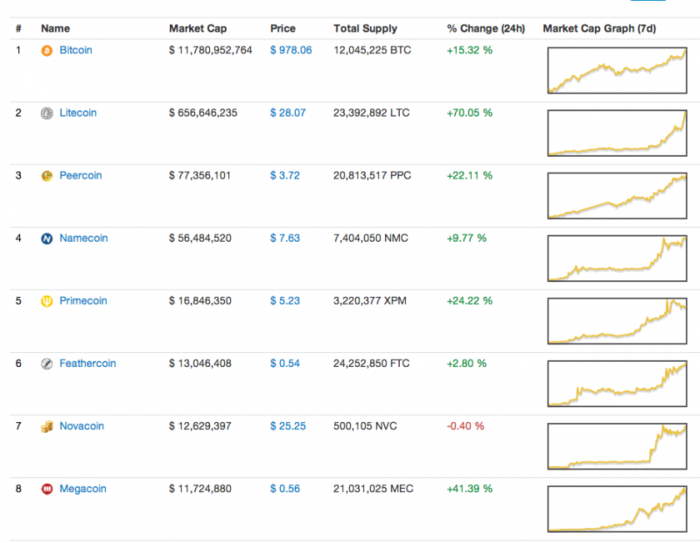Select supply value 24,252,850 FTC
Screen dimensions: 700x543
[x=371, y=363]
